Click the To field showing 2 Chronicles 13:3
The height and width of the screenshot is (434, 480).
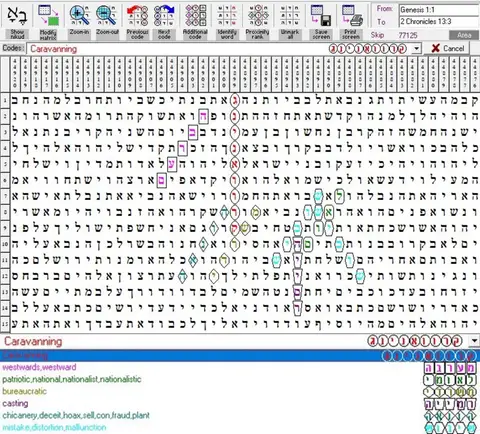(x=439, y=22)
